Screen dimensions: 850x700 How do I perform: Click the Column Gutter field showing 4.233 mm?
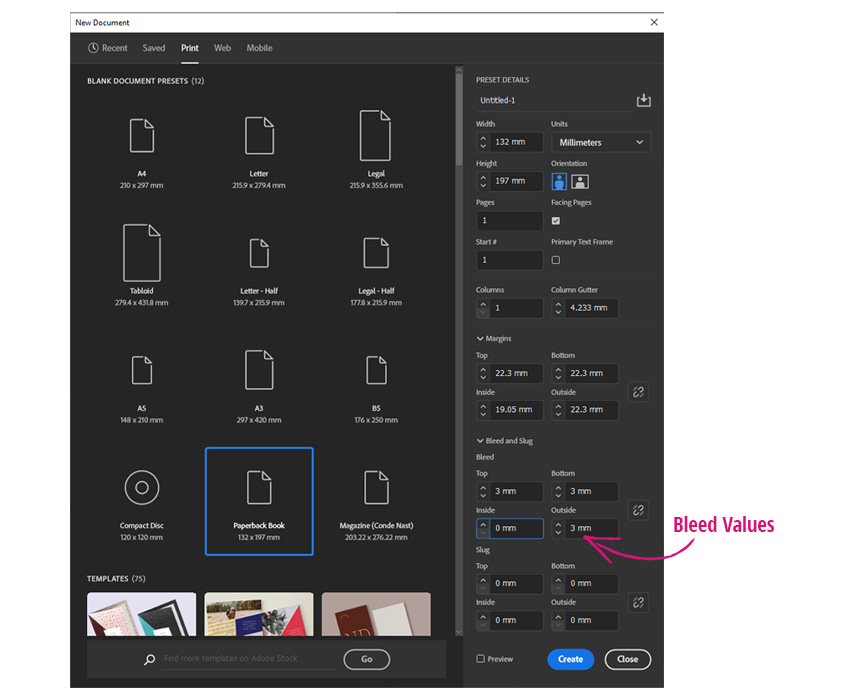[592, 308]
